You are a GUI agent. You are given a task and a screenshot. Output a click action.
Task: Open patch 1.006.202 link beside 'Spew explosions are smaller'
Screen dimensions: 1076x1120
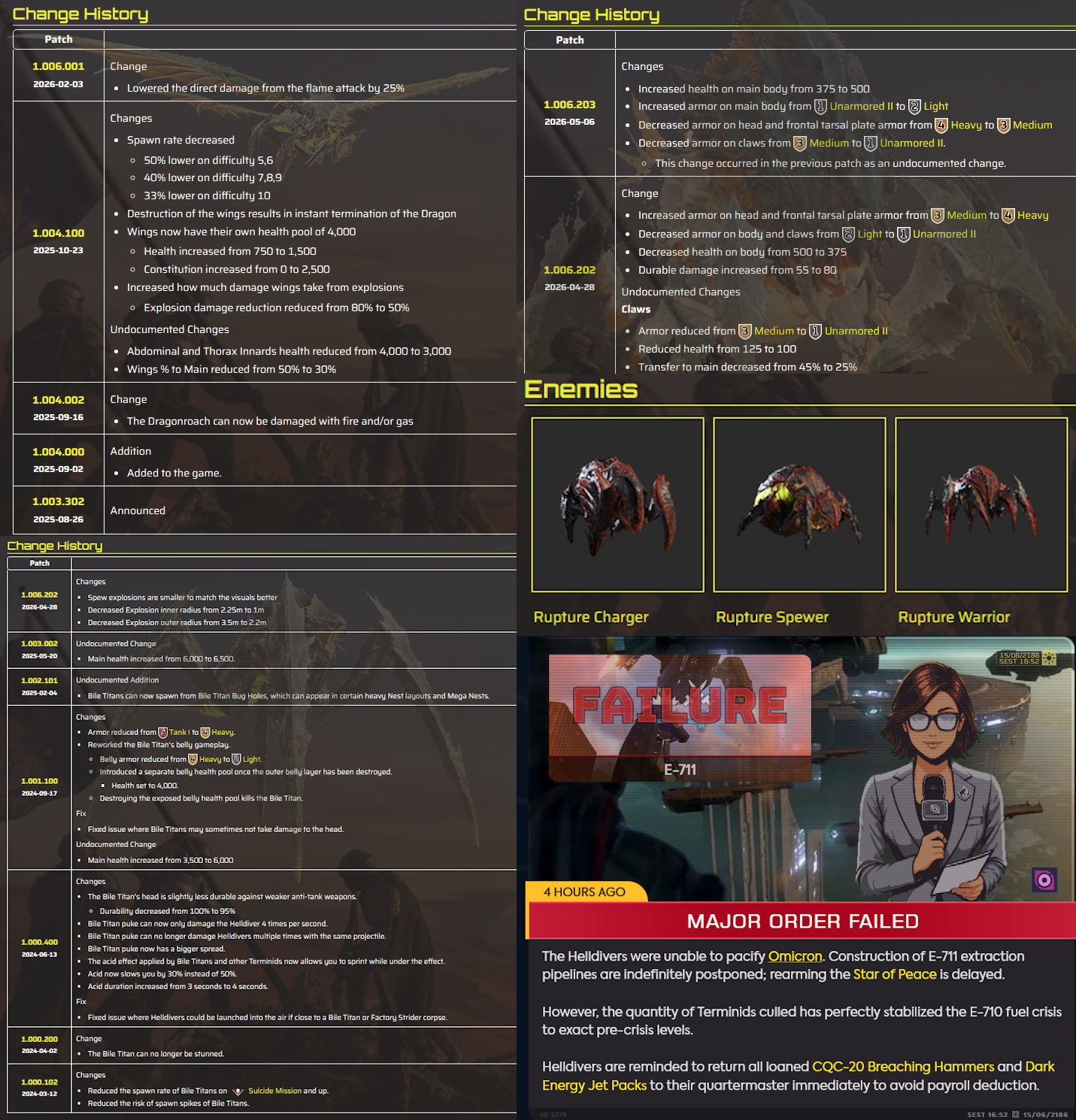click(x=40, y=595)
